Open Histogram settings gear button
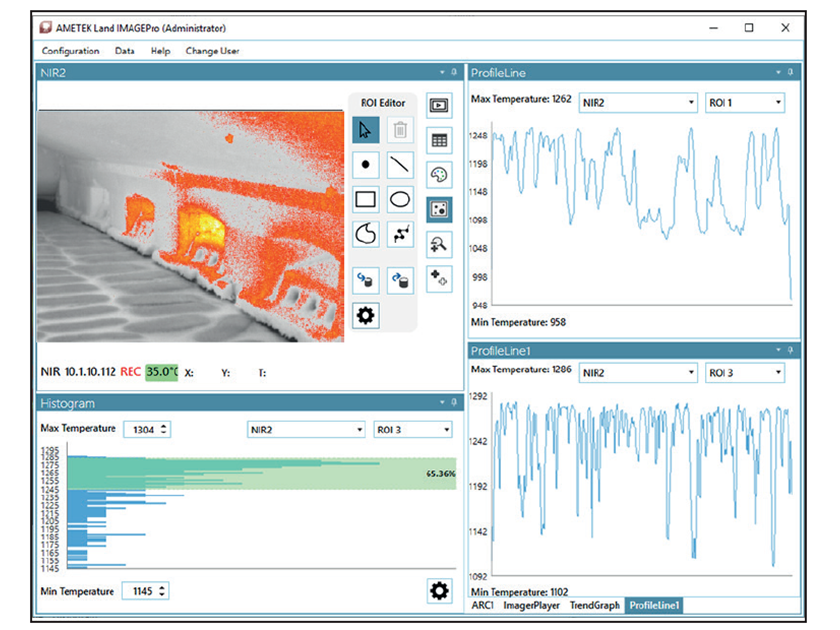Screen dimensions: 840x630 click(x=439, y=591)
